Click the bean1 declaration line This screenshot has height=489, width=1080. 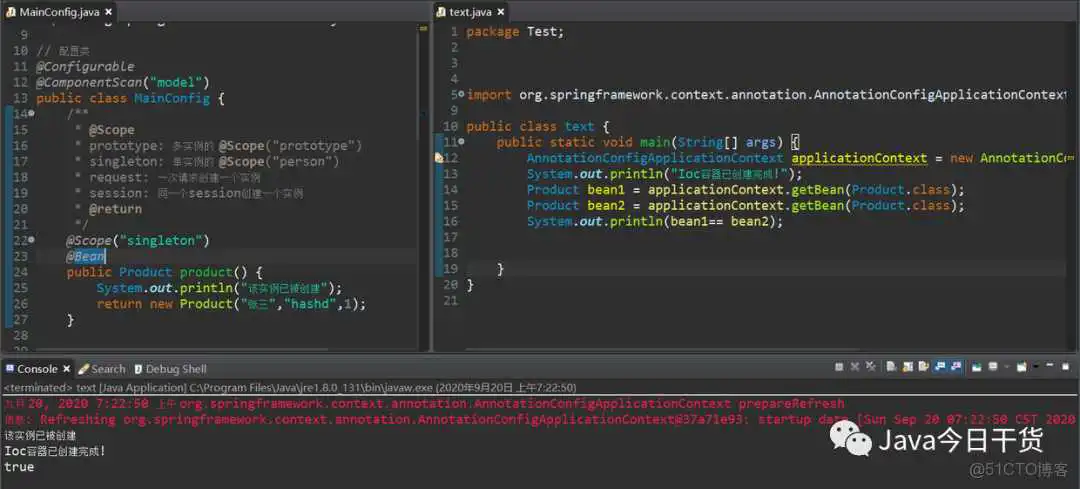click(746, 189)
